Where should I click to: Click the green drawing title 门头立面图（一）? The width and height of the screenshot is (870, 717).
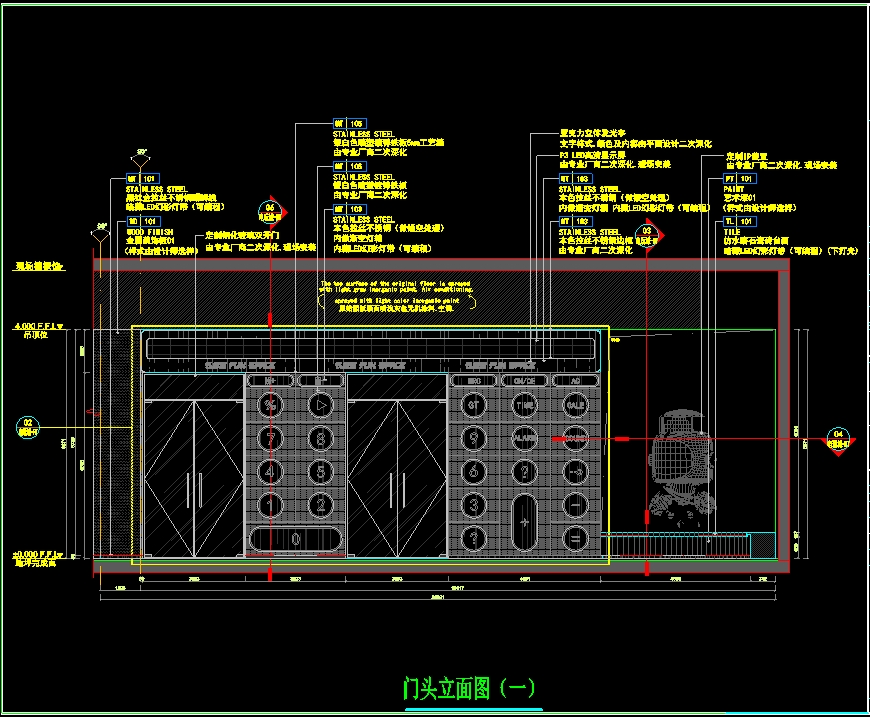470,688
